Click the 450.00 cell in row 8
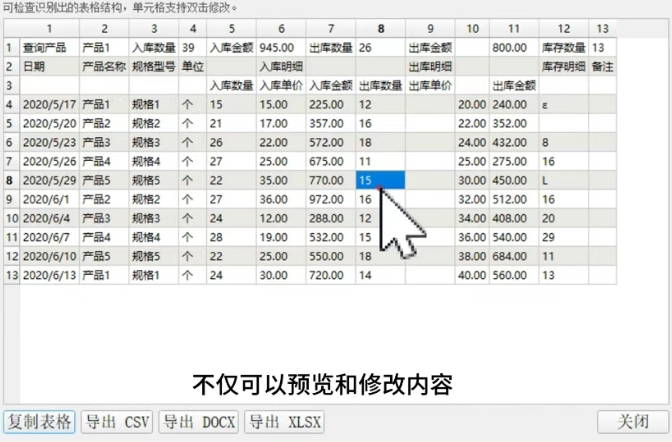672x442 pixels. pos(514,180)
